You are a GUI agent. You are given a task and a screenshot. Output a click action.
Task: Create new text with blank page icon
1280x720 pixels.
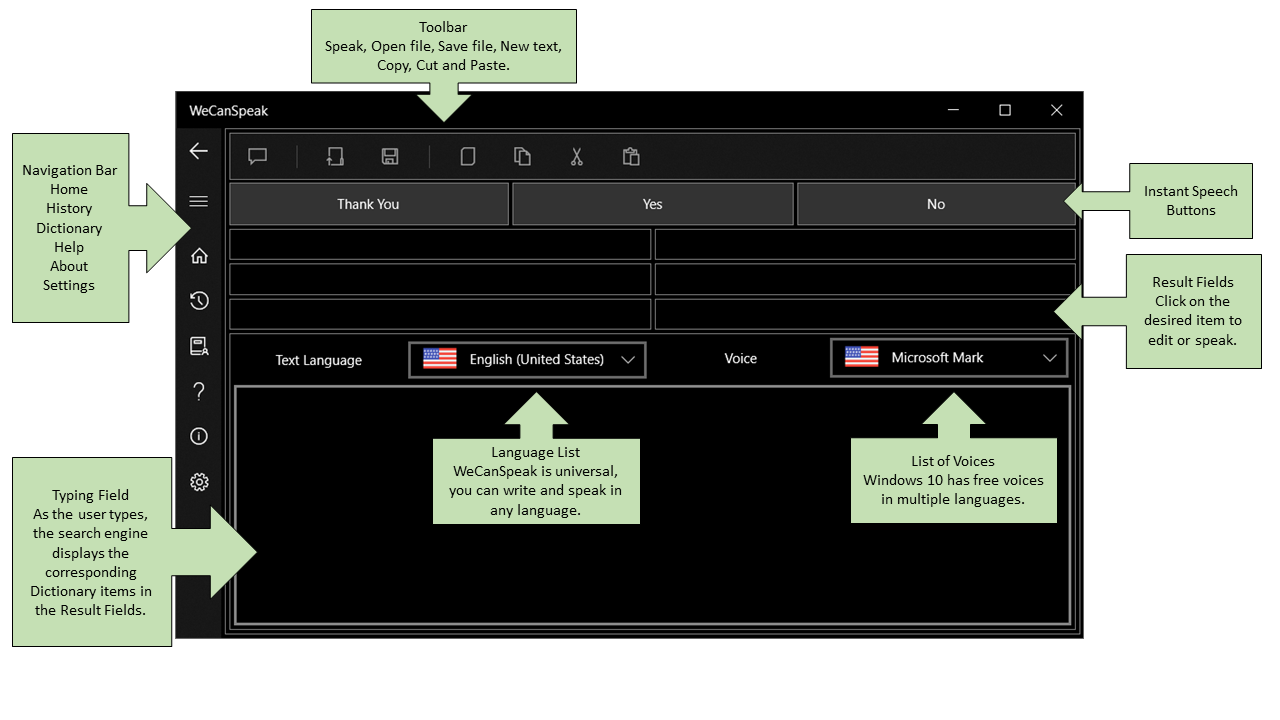point(467,156)
